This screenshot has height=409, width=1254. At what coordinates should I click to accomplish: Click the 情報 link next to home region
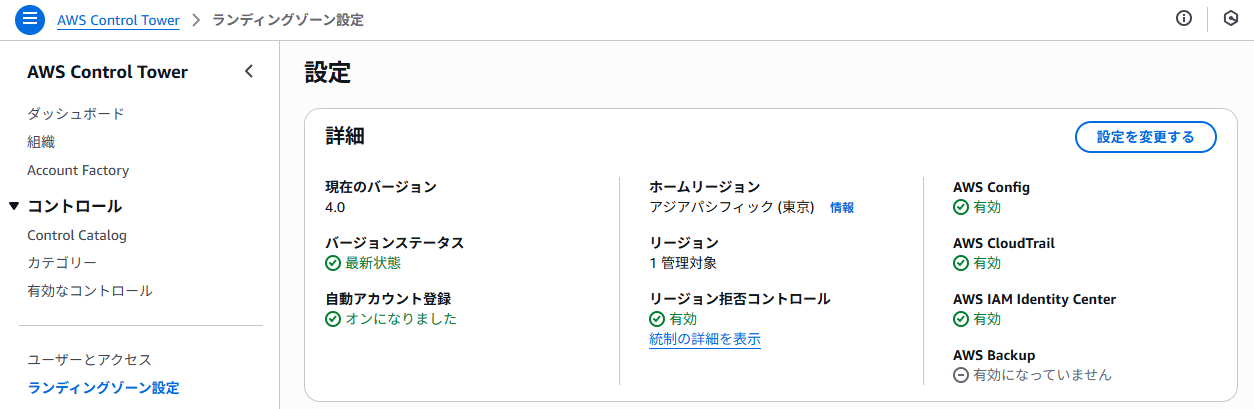(x=842, y=208)
